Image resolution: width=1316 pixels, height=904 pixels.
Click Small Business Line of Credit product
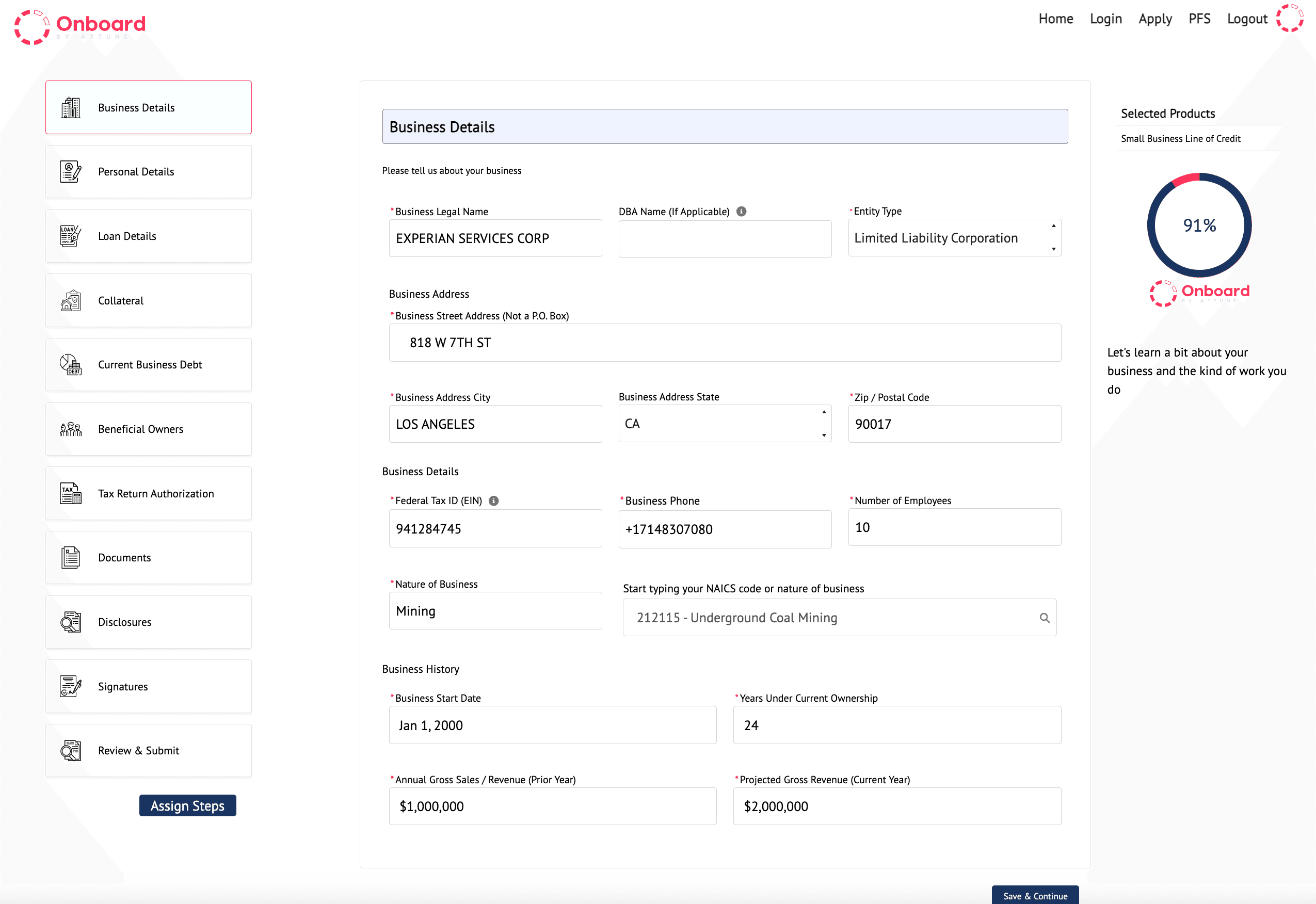click(x=1180, y=139)
